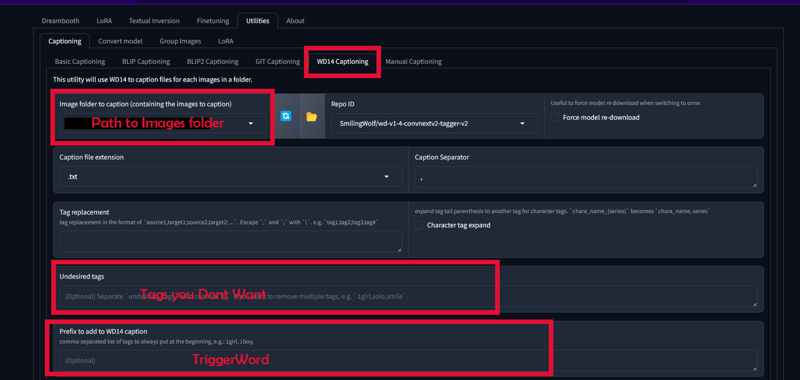Open the Textual Inversion tab
This screenshot has height=380, width=800.
click(x=154, y=21)
